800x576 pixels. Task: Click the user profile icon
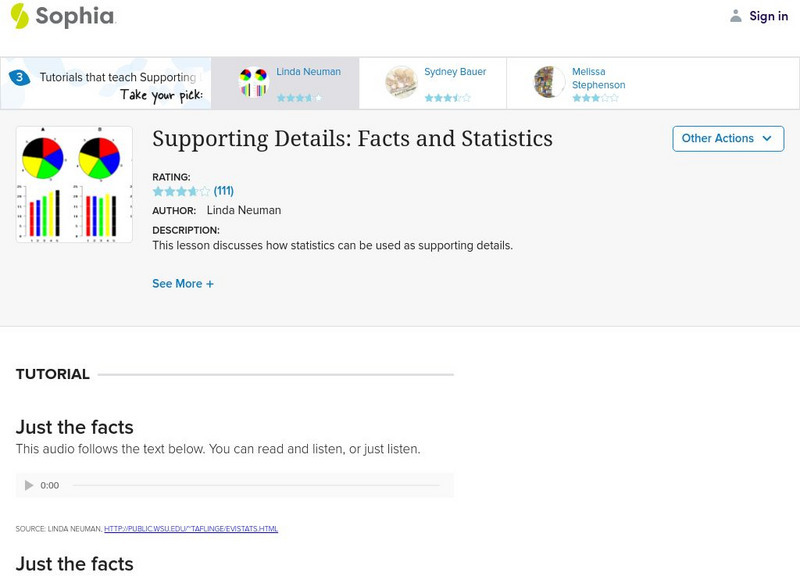(736, 16)
